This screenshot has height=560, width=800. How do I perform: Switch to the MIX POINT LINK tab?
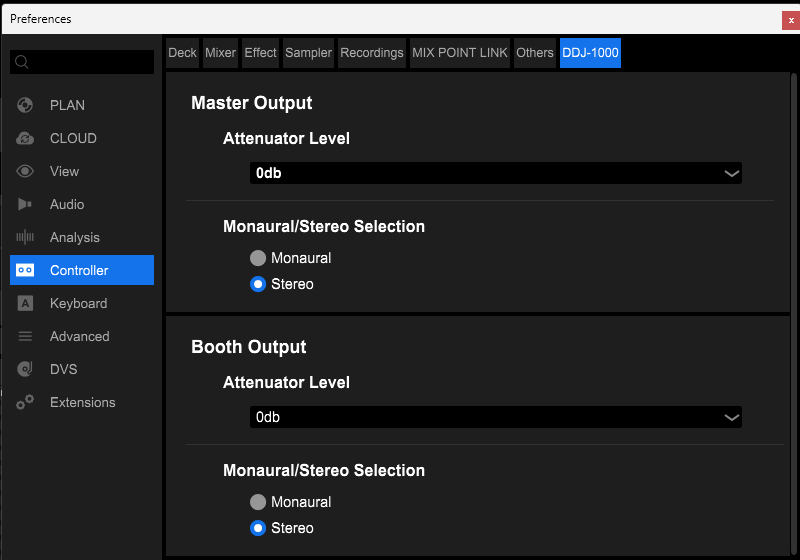click(x=460, y=53)
